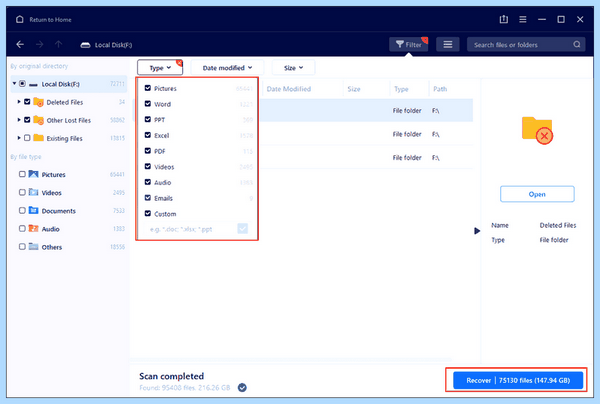600x404 pixels.
Task: Toggle the Deleted Files tree checkbox
Action: tap(27, 102)
